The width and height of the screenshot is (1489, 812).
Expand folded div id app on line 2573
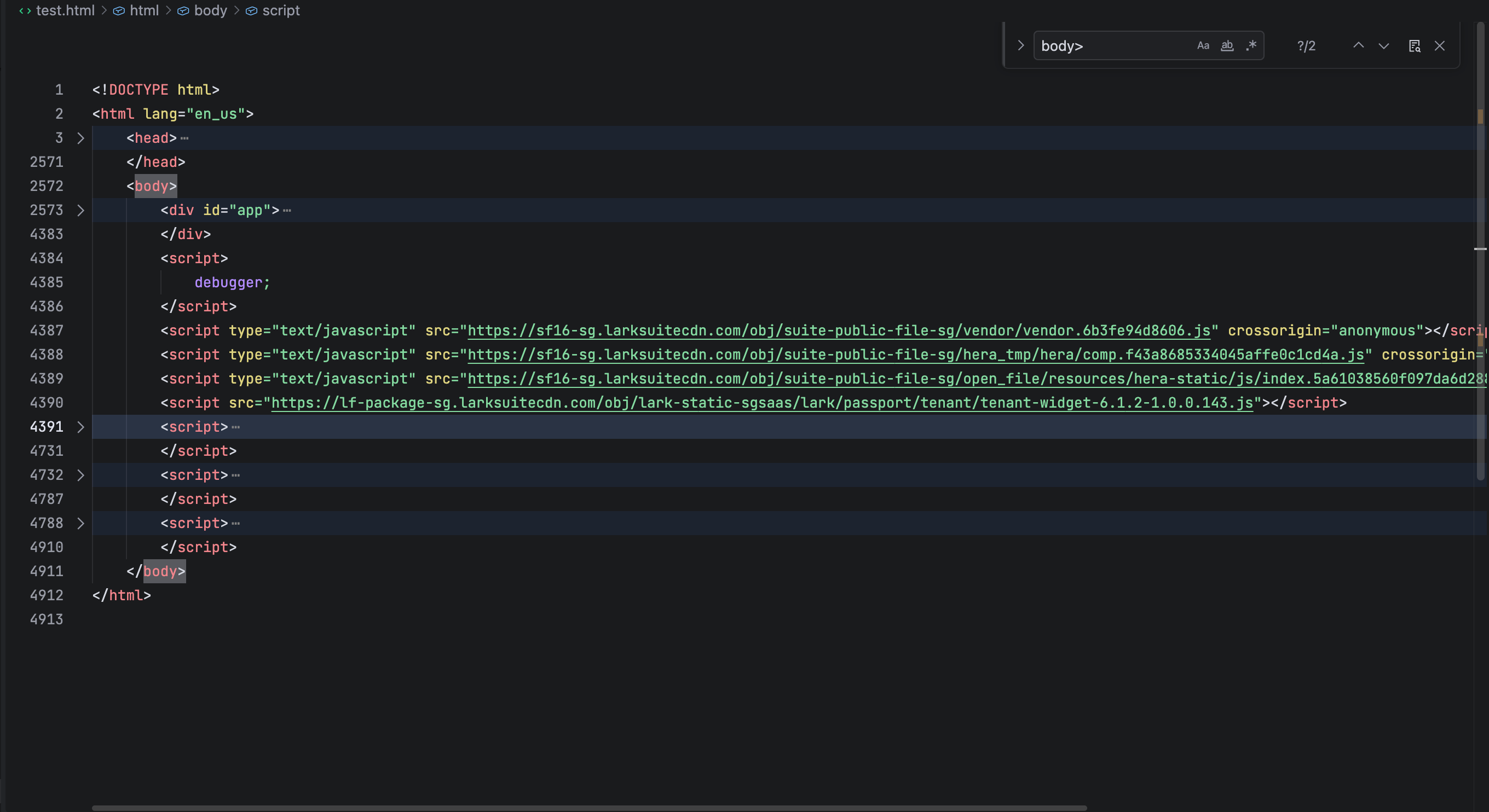click(x=80, y=210)
